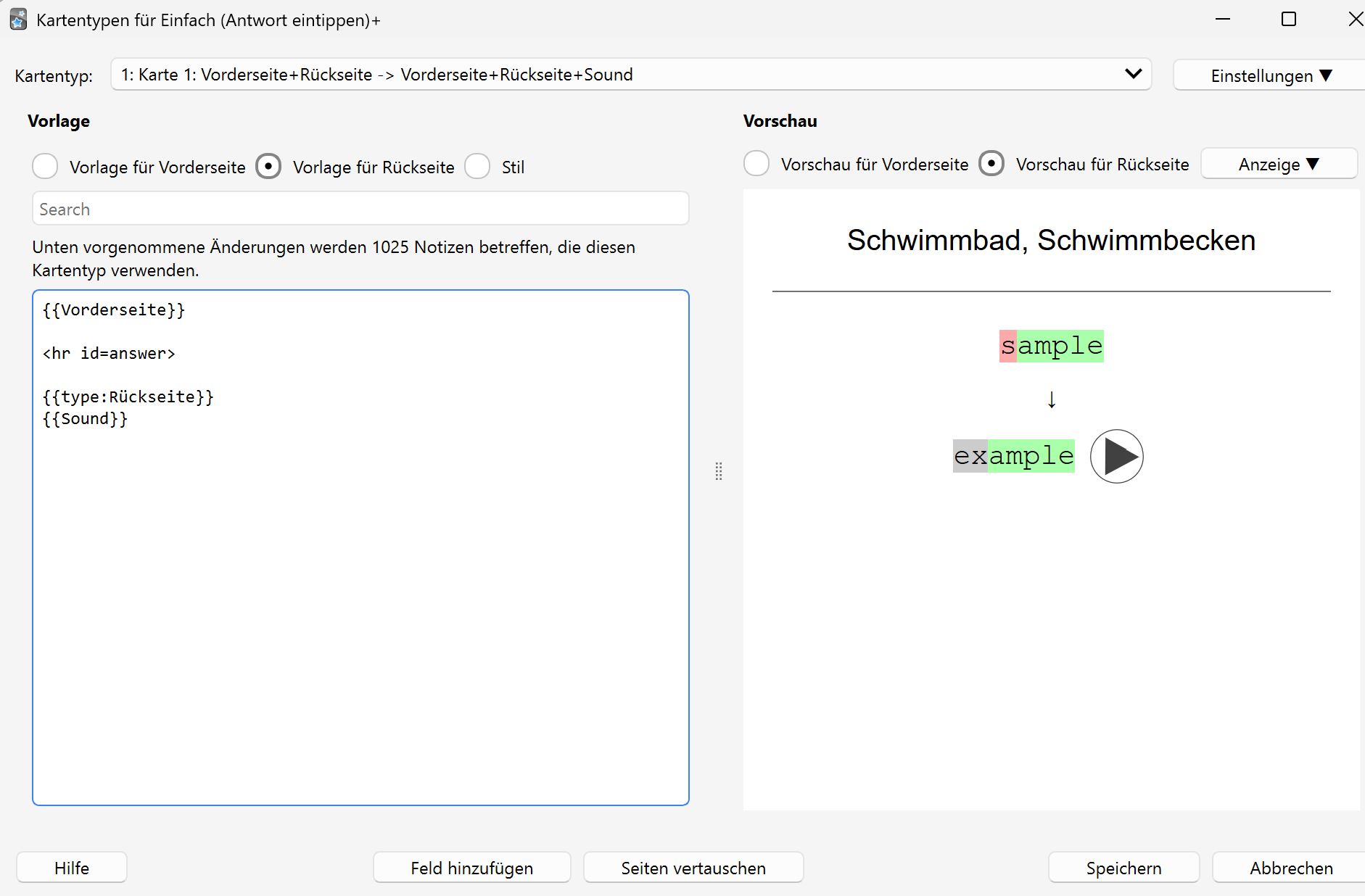The width and height of the screenshot is (1365, 896).
Task: Click the {{type:Rückseite}} line in template
Action: pyautogui.click(x=128, y=397)
